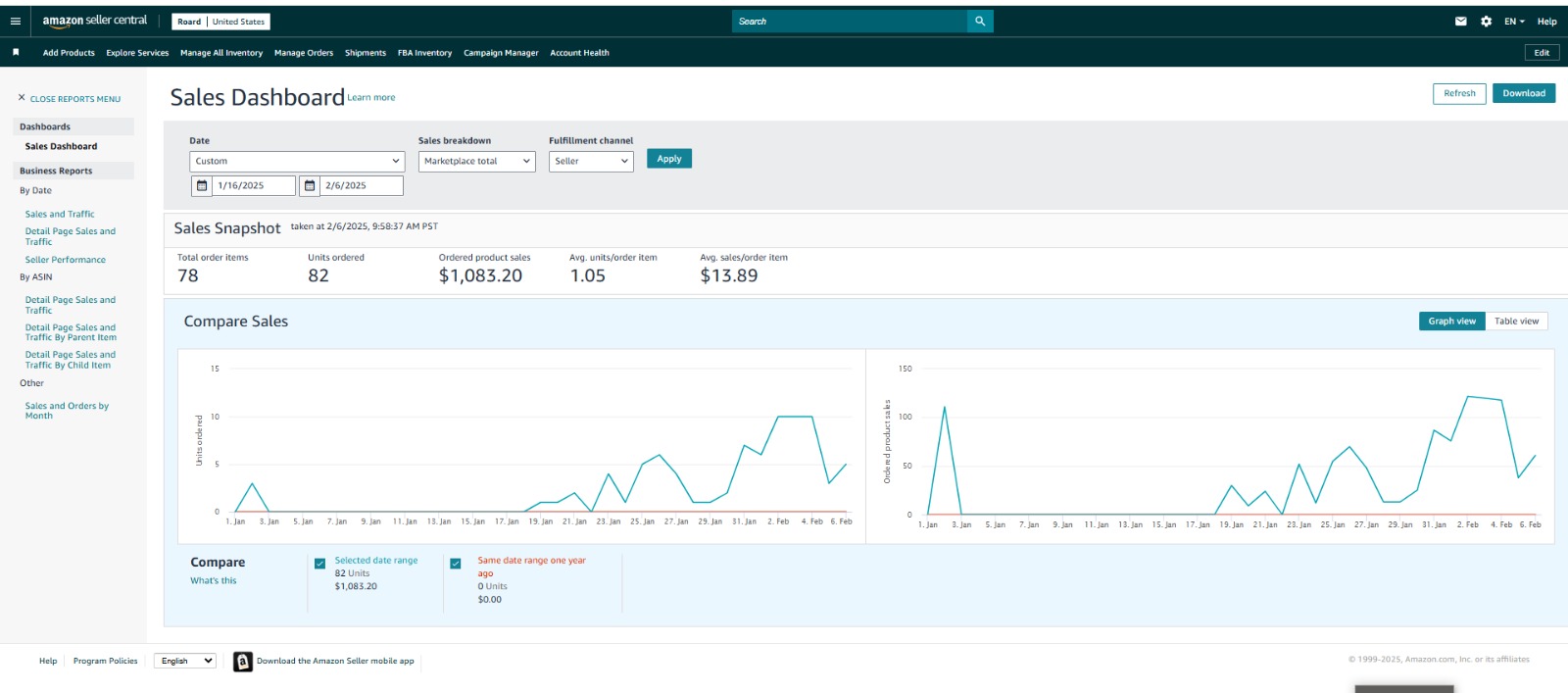Open the settings gear icon
The width and height of the screenshot is (1568, 693).
pos(1486,21)
